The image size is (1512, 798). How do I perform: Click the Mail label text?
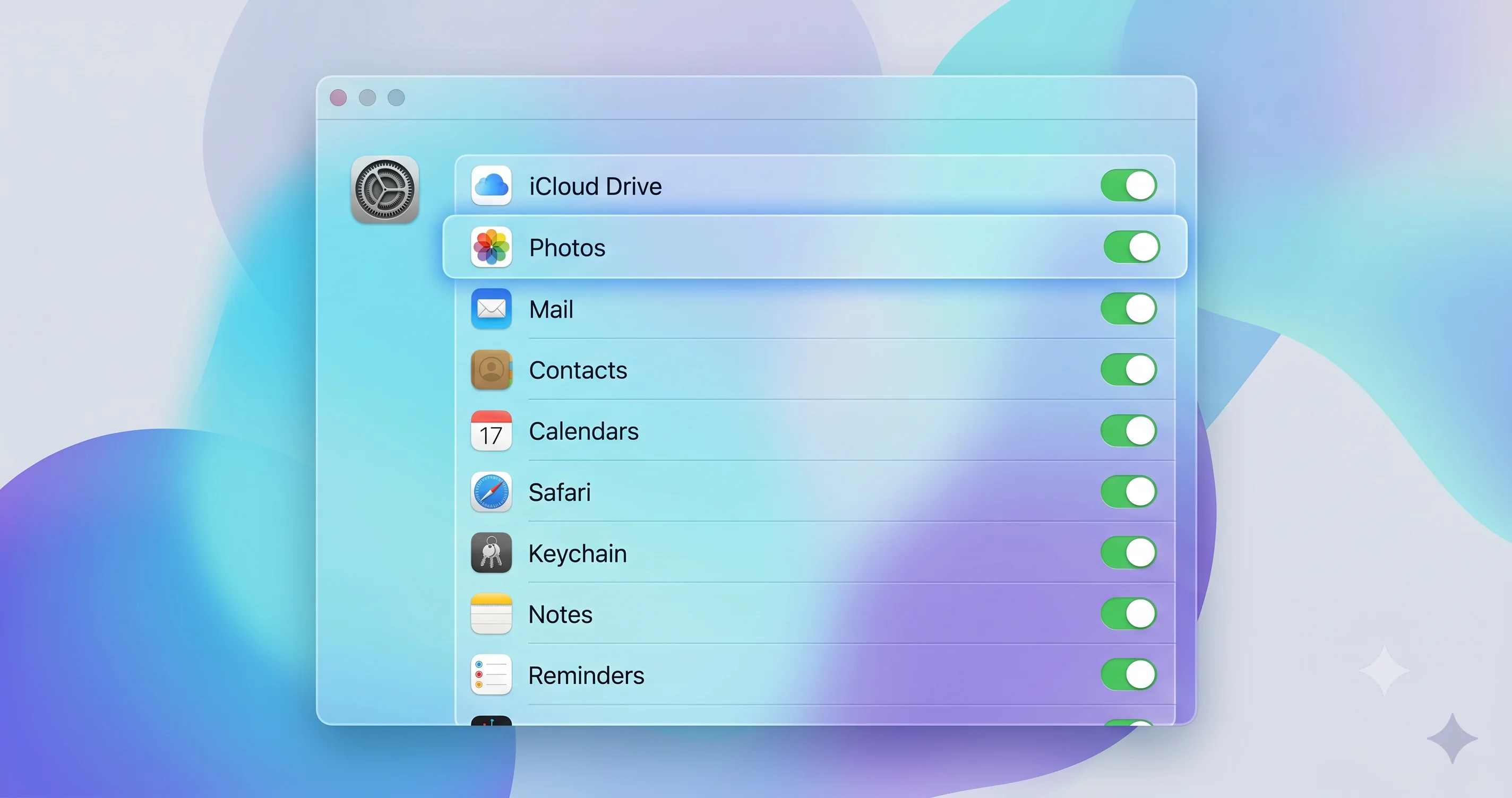[x=551, y=309]
